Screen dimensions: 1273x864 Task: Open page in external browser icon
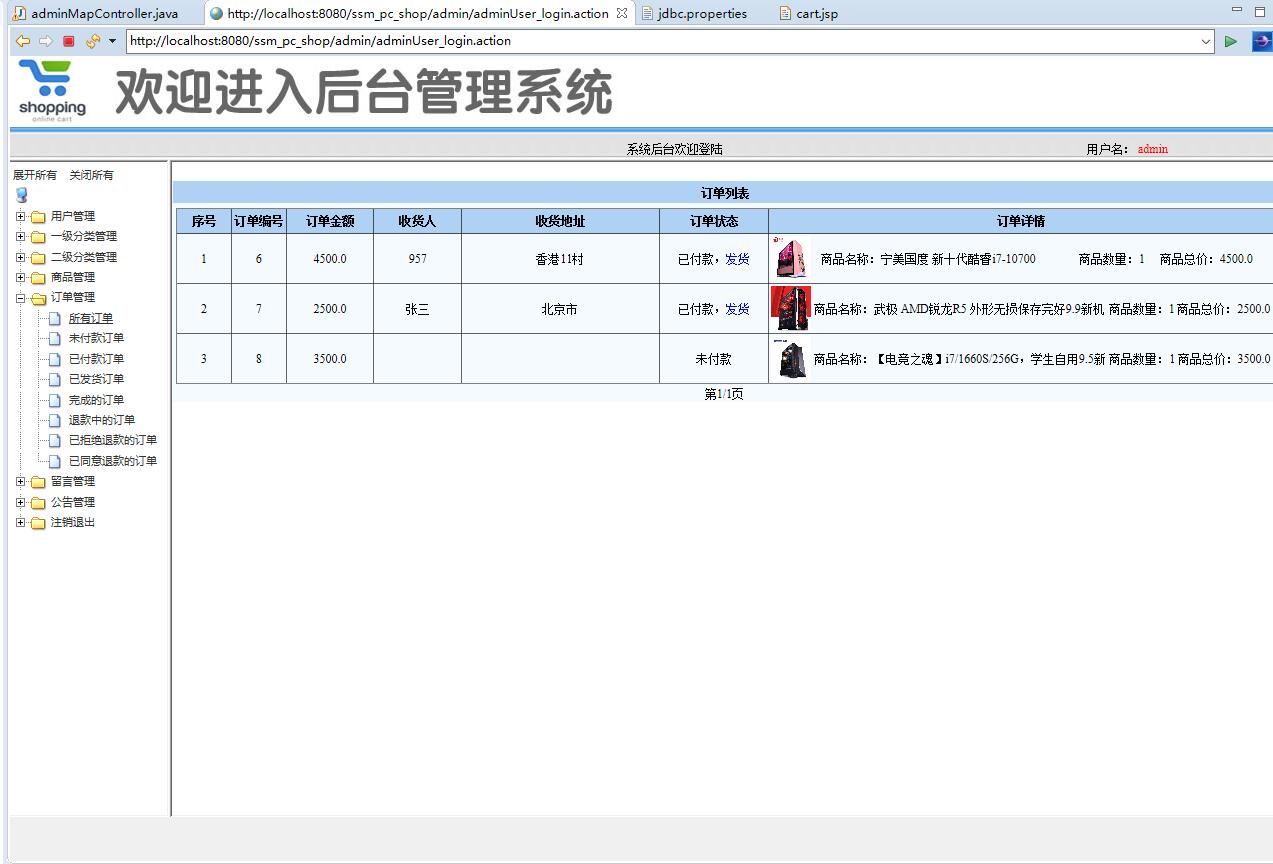[1261, 41]
